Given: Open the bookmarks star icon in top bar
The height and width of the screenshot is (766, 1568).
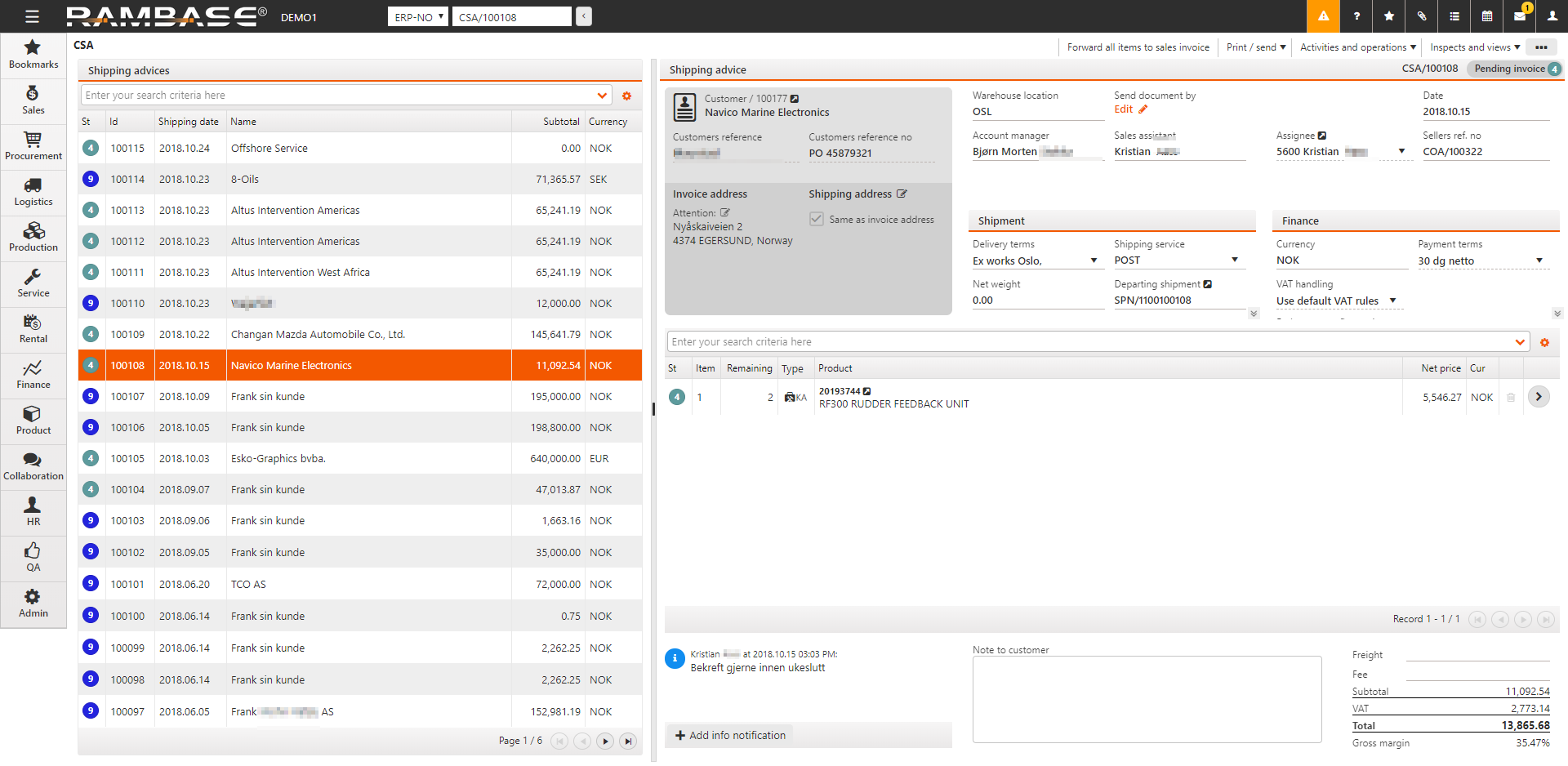Looking at the screenshot, I should pos(1388,16).
